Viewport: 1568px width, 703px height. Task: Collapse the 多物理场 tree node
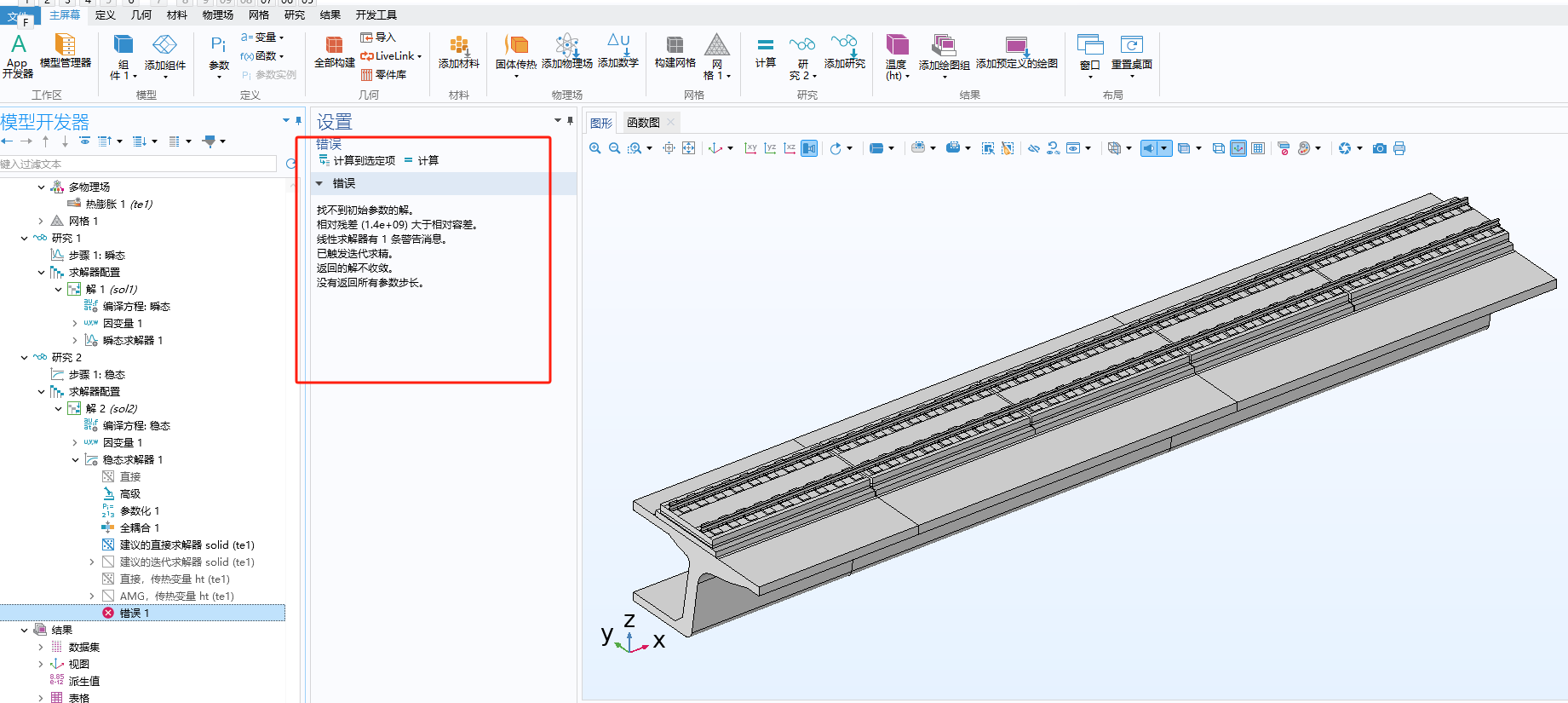coord(41,187)
